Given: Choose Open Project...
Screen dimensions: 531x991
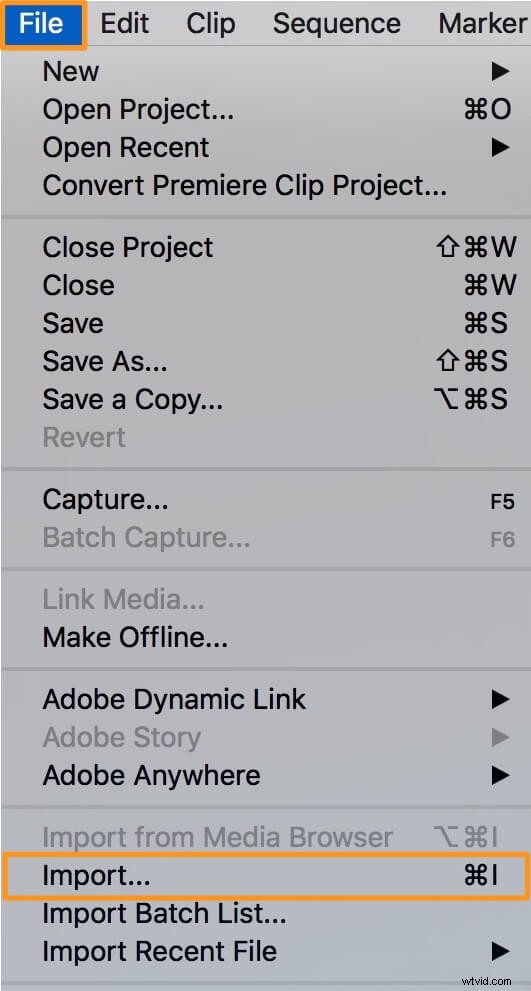Looking at the screenshot, I should [x=266, y=110].
